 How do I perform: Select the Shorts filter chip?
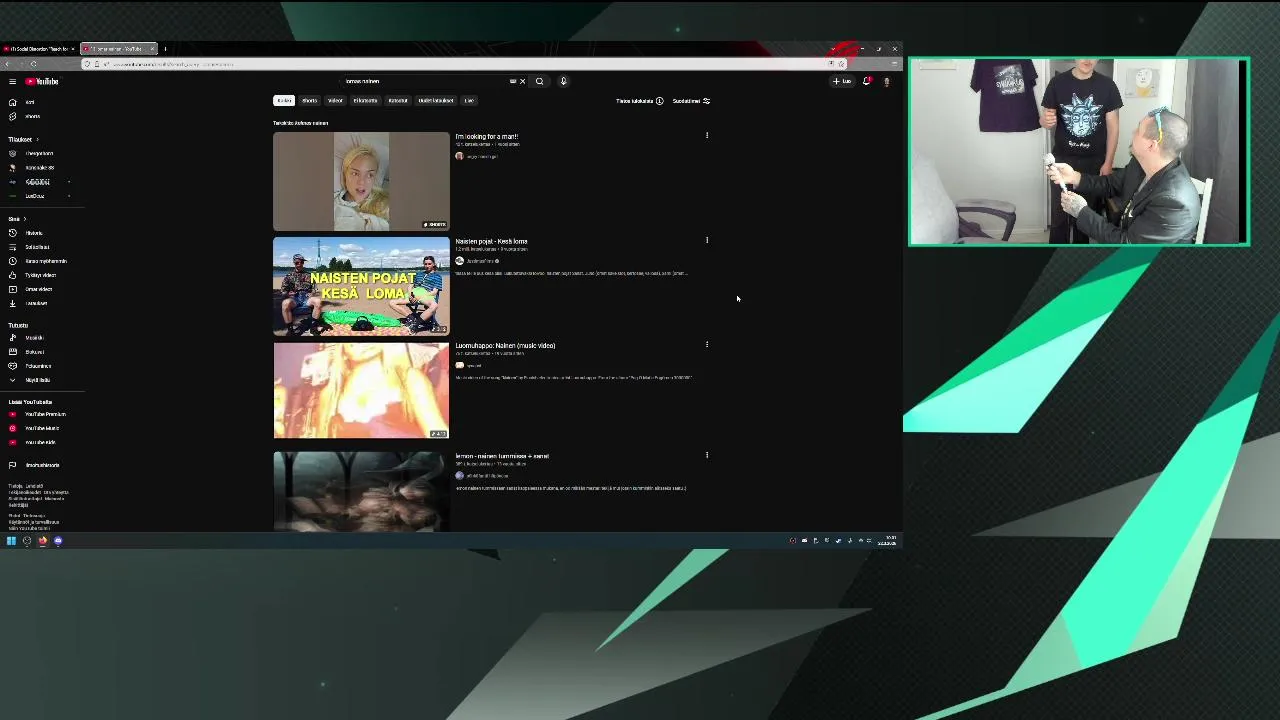tap(309, 100)
